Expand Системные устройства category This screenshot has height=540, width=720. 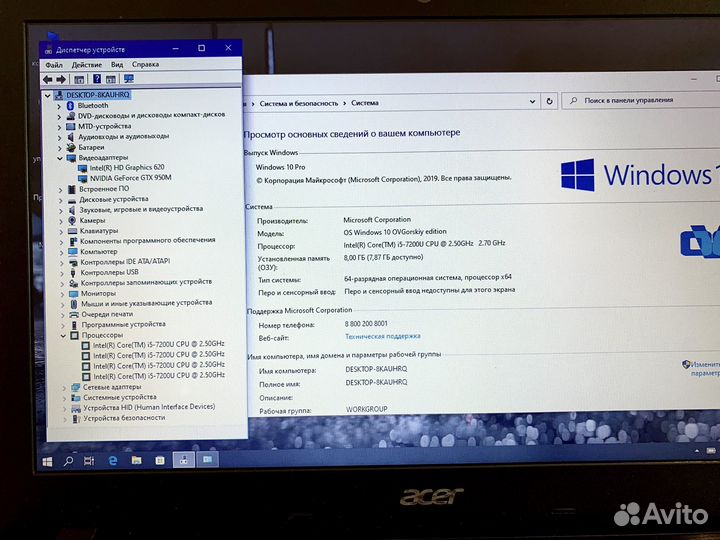coord(64,398)
